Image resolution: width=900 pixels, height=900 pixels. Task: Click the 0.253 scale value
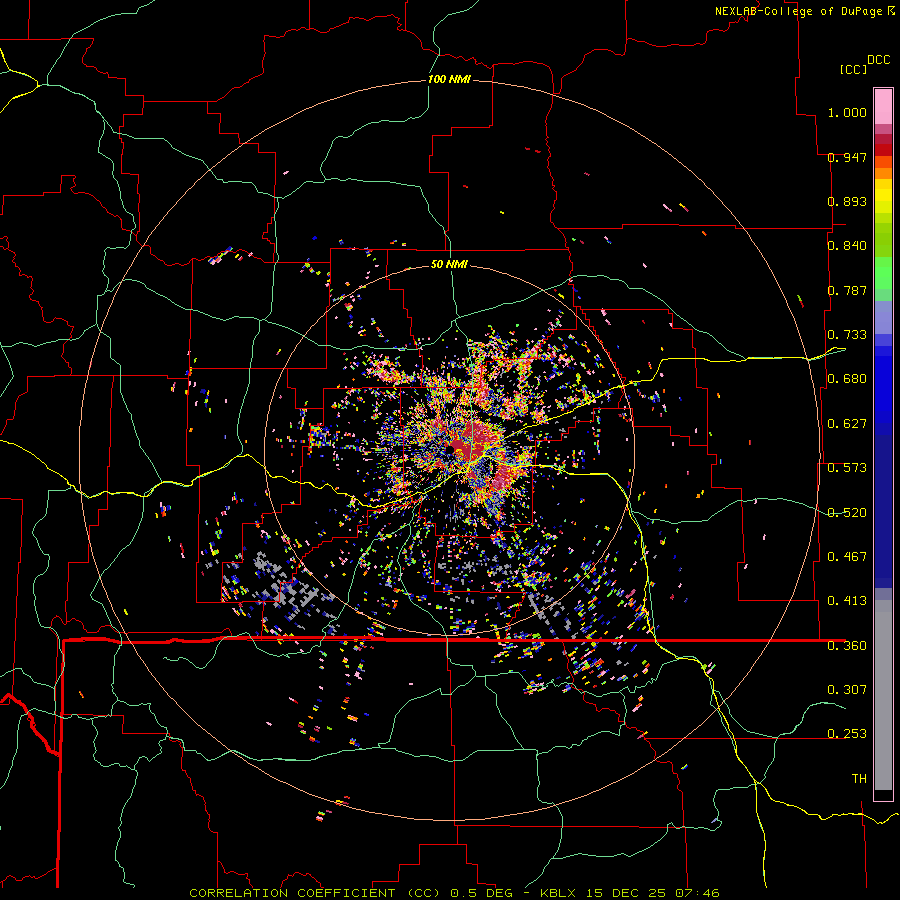[847, 734]
